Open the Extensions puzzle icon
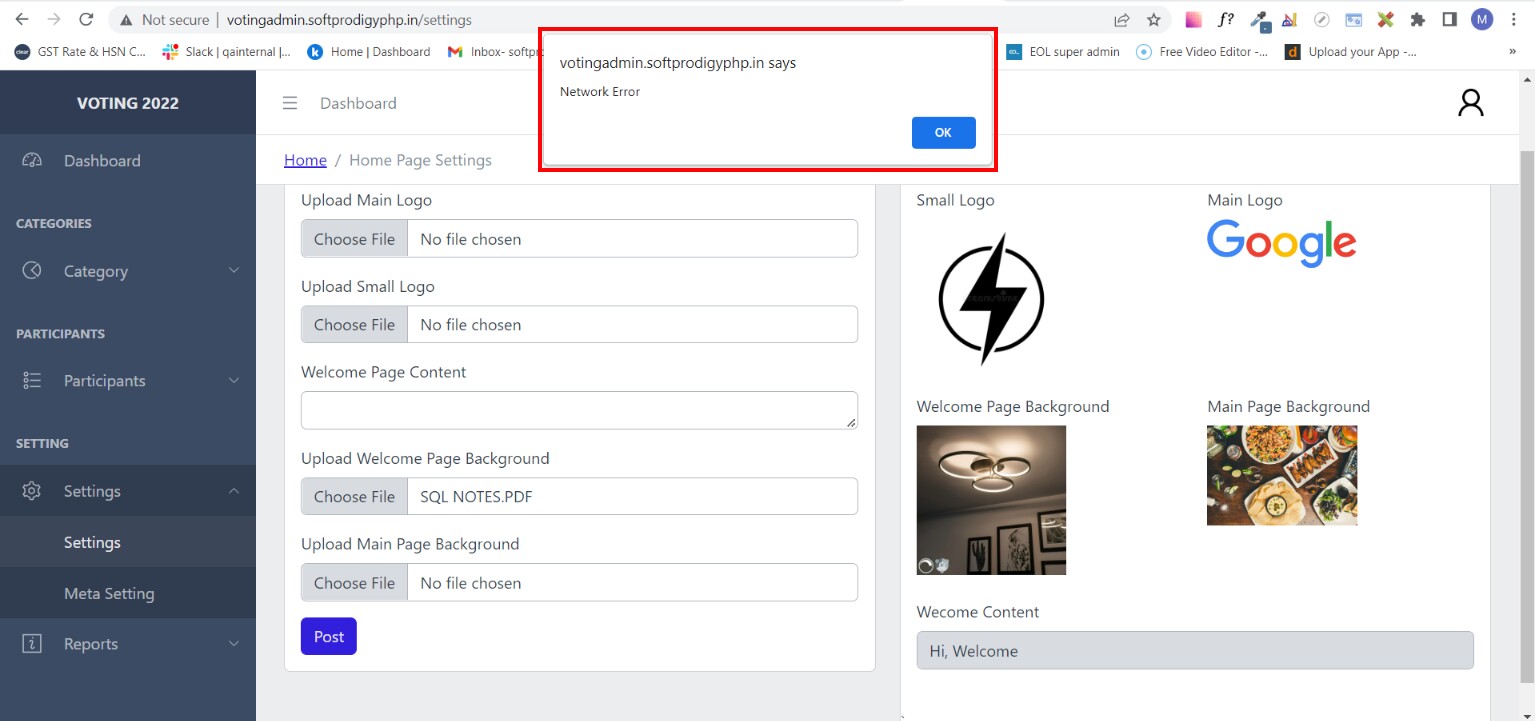This screenshot has width=1535, height=721. 1417,19
